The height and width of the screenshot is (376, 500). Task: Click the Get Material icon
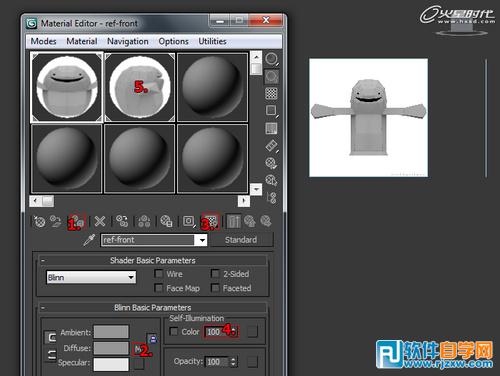pos(39,221)
